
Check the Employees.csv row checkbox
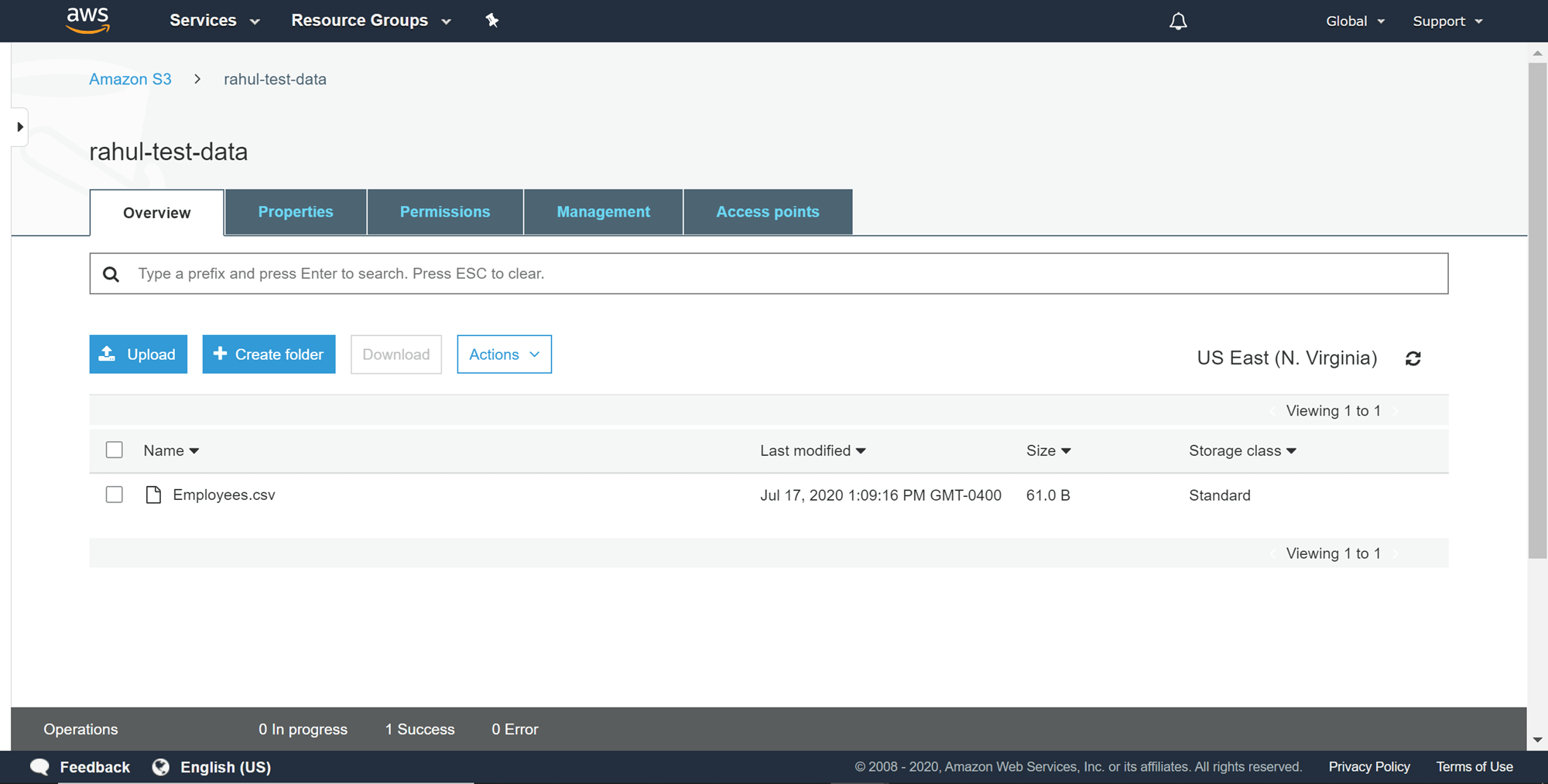[x=114, y=495]
